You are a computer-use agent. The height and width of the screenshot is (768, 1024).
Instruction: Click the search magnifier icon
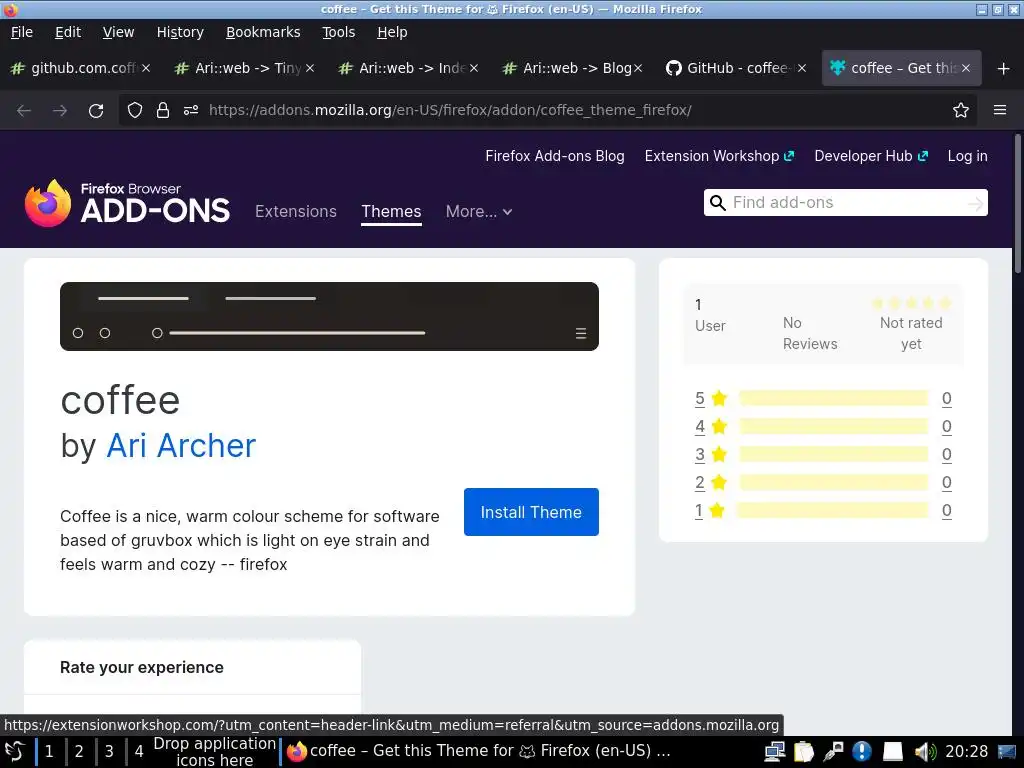(718, 203)
